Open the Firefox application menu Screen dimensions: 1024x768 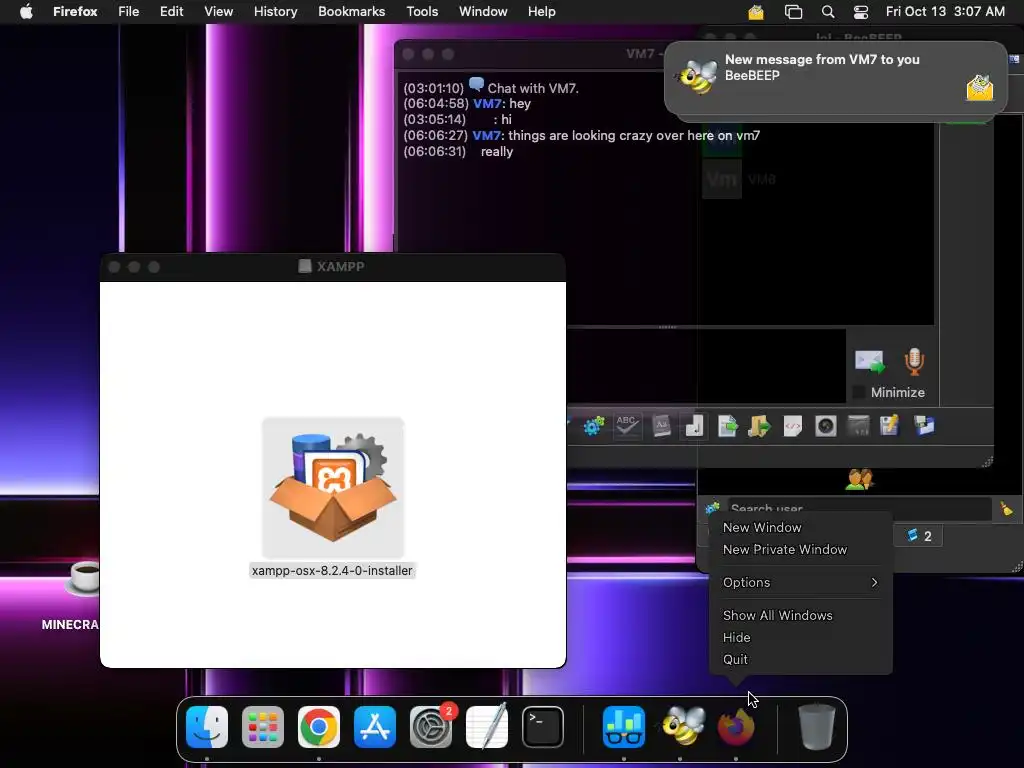(x=75, y=12)
